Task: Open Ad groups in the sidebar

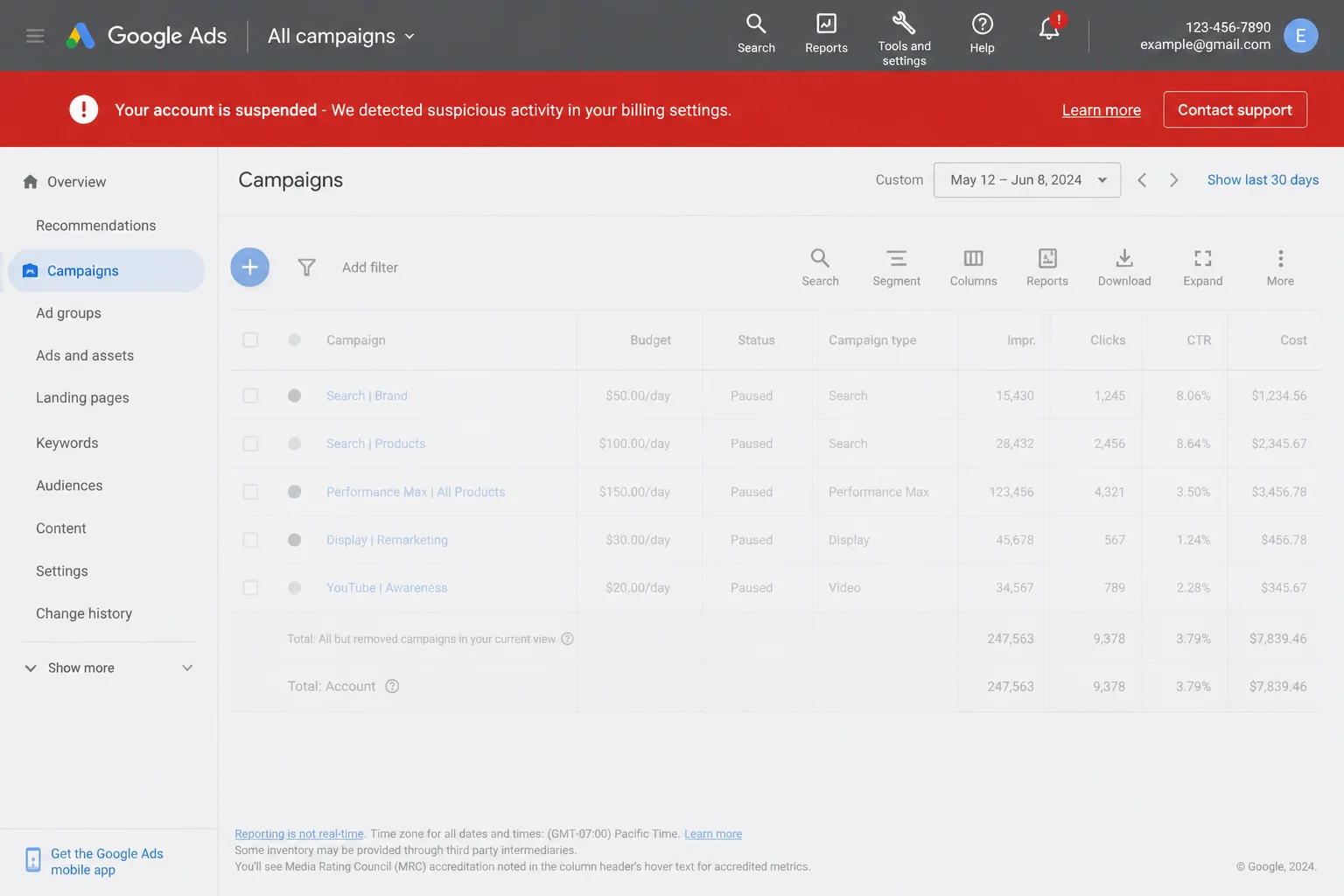Action: (x=68, y=313)
